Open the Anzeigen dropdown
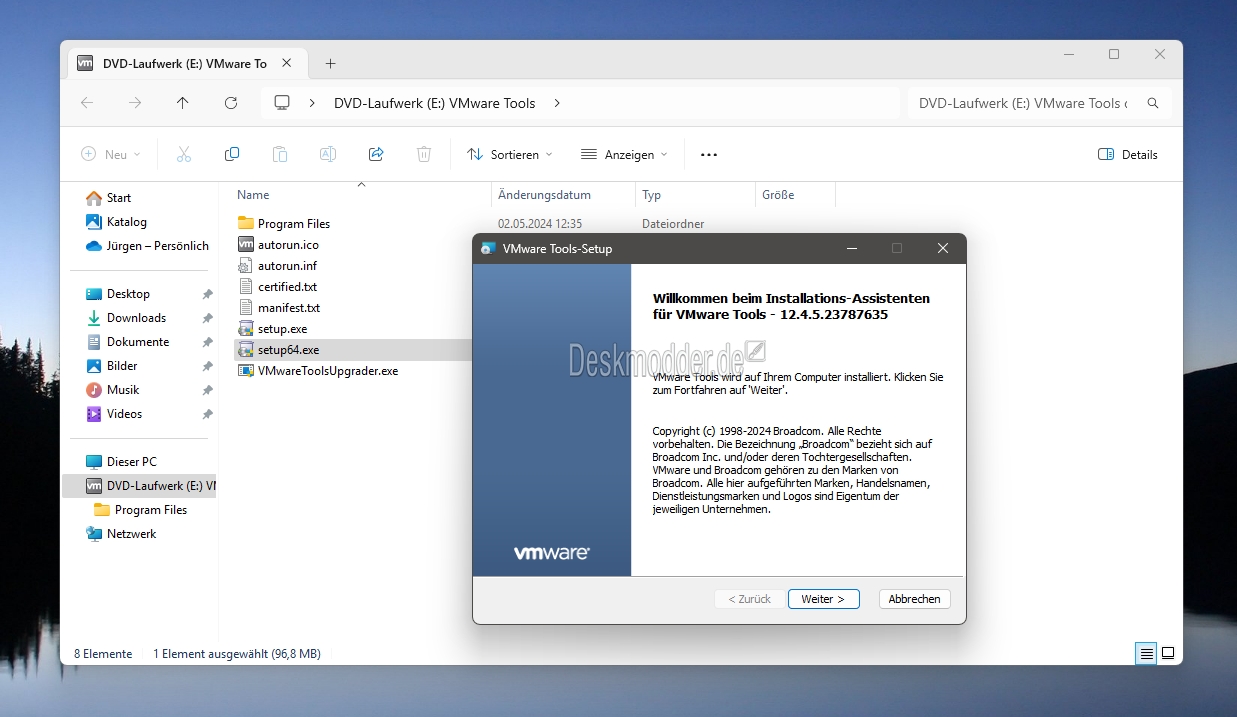1237x717 pixels. 624,154
